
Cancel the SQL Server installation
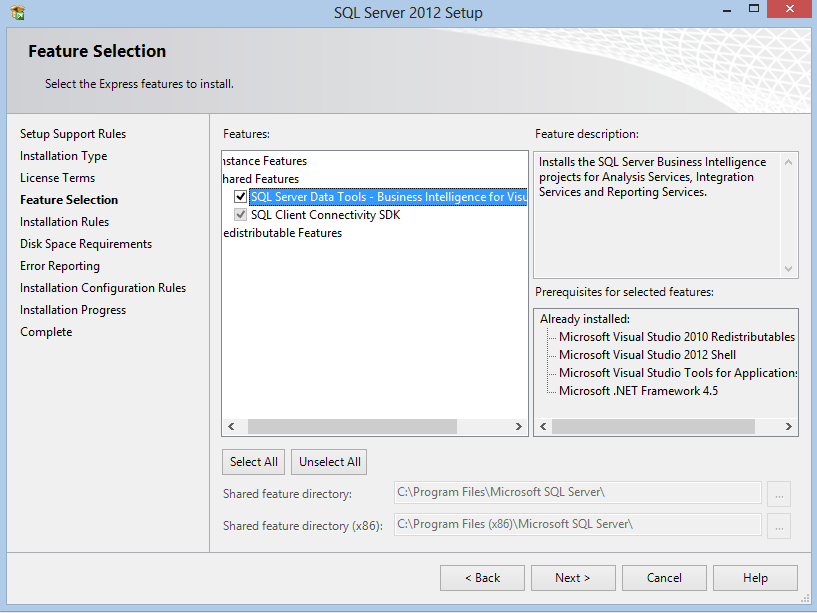[664, 577]
